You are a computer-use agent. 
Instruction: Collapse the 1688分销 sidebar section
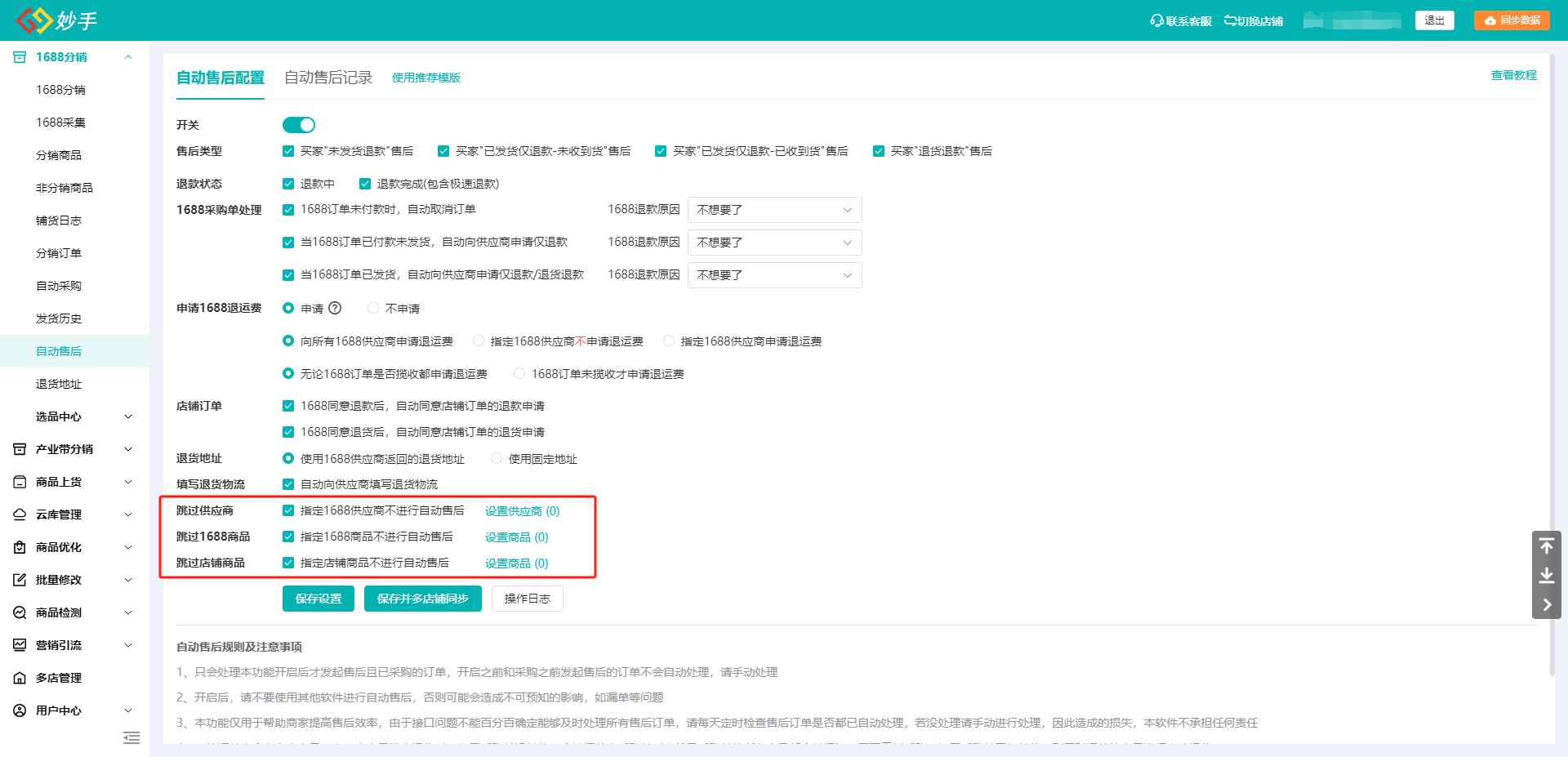(x=128, y=57)
